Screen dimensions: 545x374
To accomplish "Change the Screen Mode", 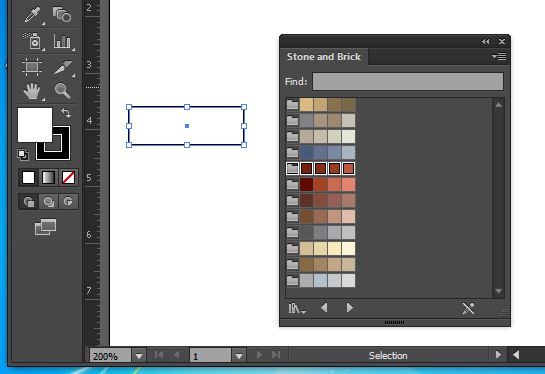I will click(x=46, y=227).
